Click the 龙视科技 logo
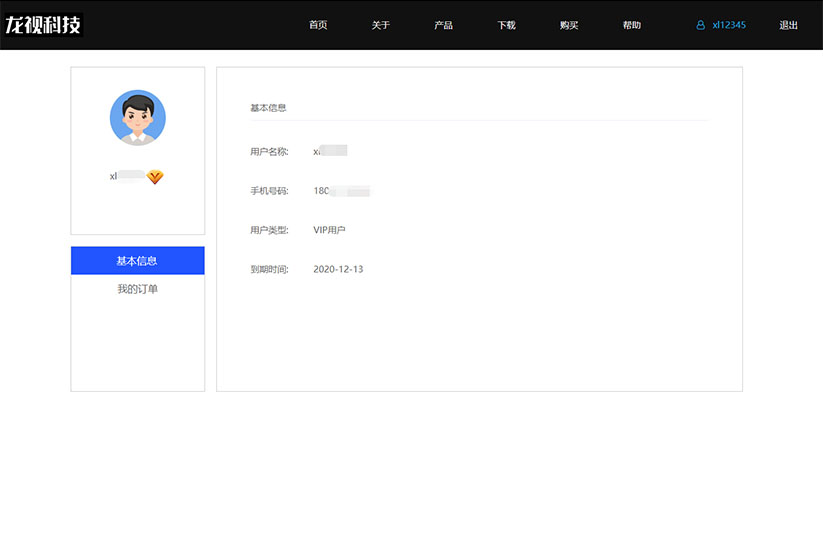This screenshot has width=823, height=544. click(x=43, y=25)
